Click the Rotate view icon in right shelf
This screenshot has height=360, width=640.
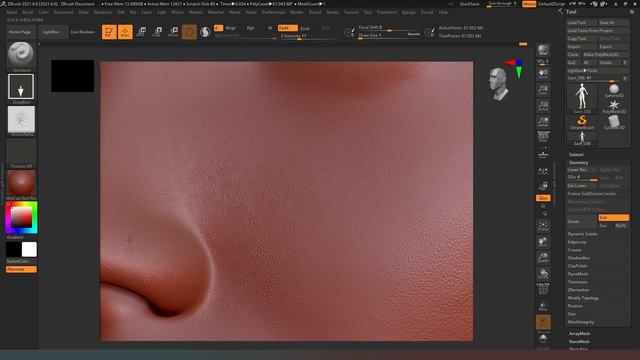click(x=543, y=274)
